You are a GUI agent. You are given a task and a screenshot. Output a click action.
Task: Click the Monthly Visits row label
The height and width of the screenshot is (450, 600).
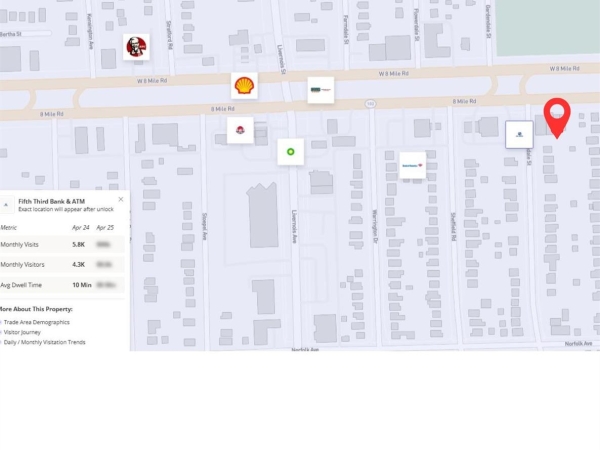pyautogui.click(x=19, y=245)
